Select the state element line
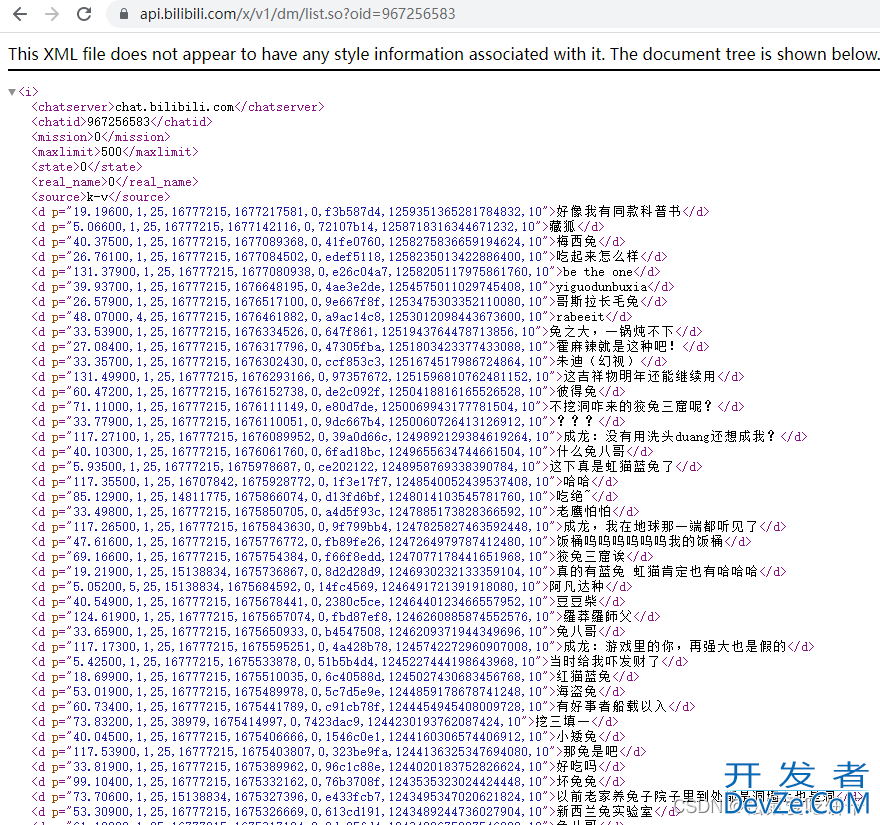Screen dimensions: 880x825 87,167
